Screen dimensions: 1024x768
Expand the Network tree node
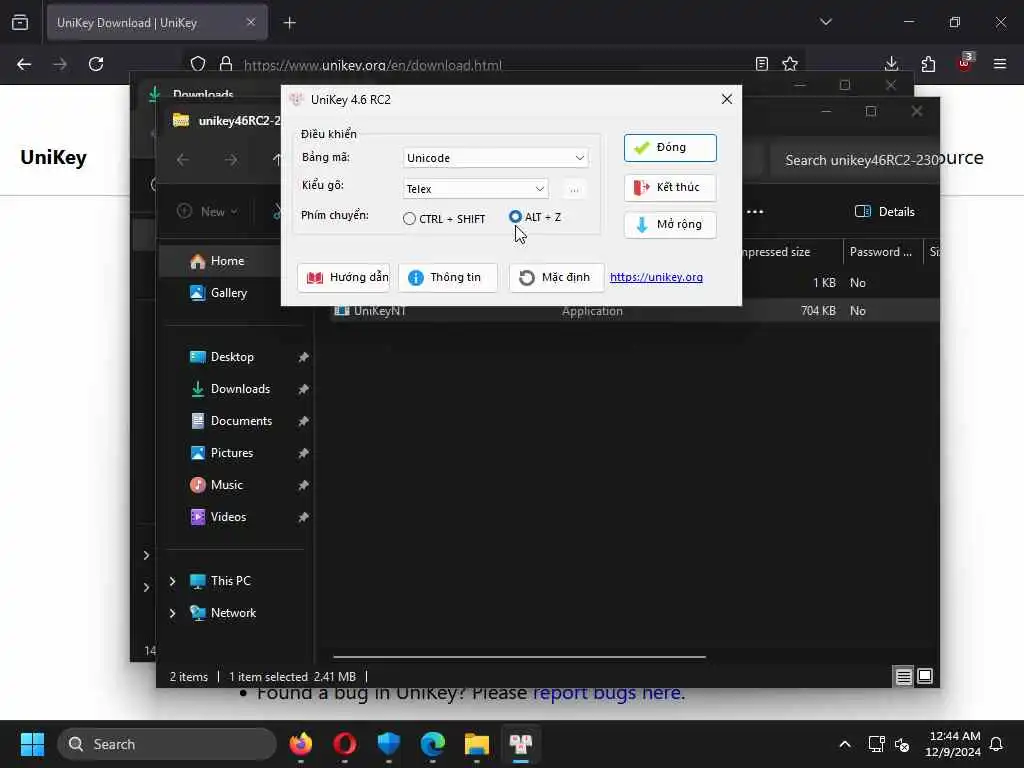tap(172, 613)
